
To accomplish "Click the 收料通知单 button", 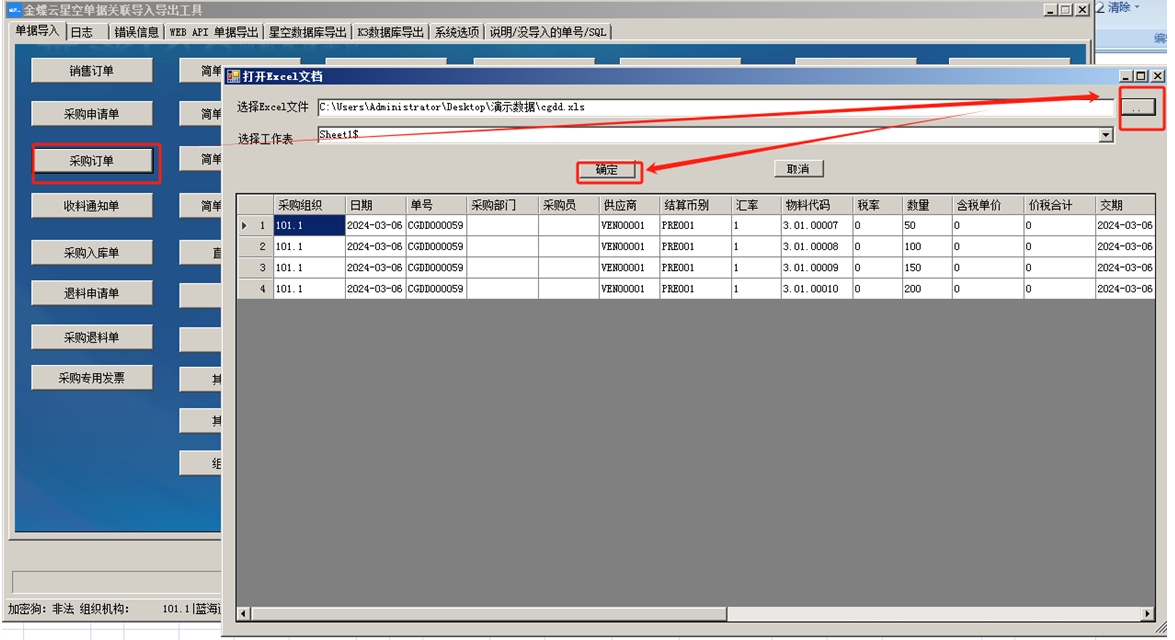I will pos(91,205).
